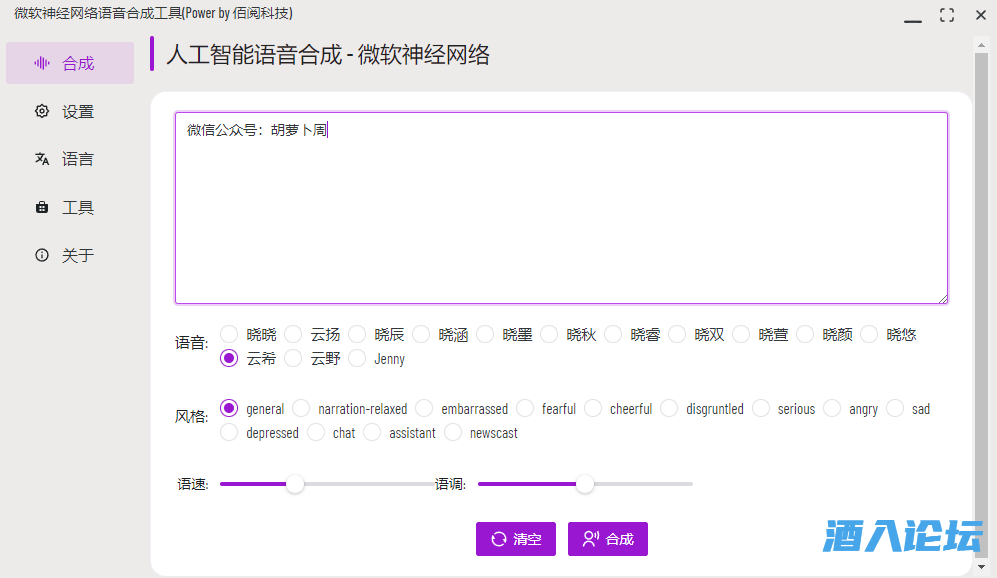Click the refresh icon on 清空 button
The height and width of the screenshot is (578, 997).
click(x=498, y=539)
